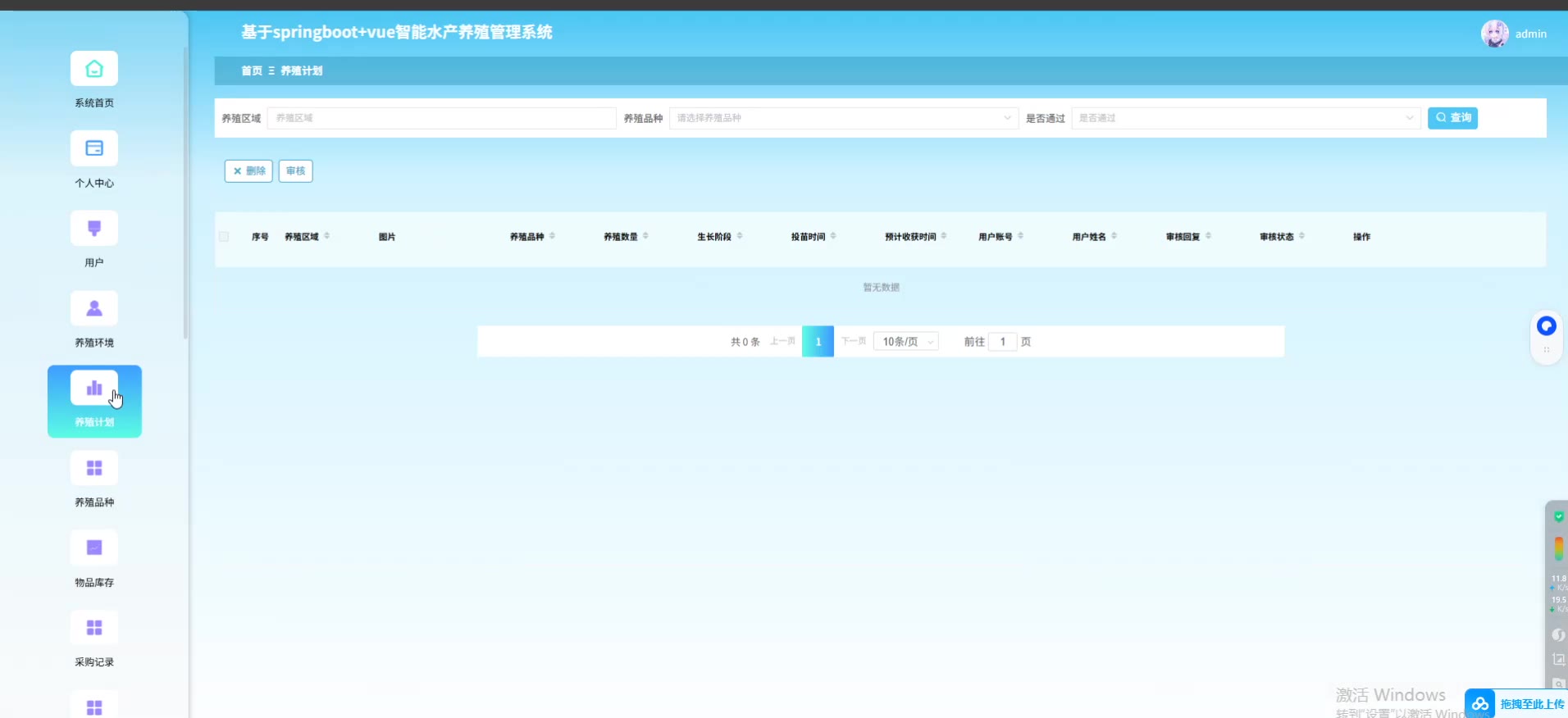
Task: Click the 暂无数据 empty table message
Action: 881,288
